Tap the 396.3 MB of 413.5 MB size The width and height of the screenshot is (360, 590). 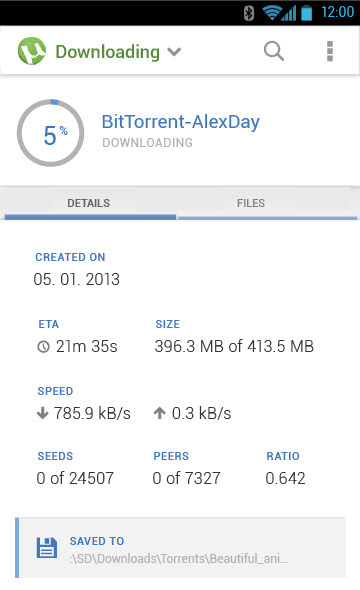pyautogui.click(x=234, y=346)
